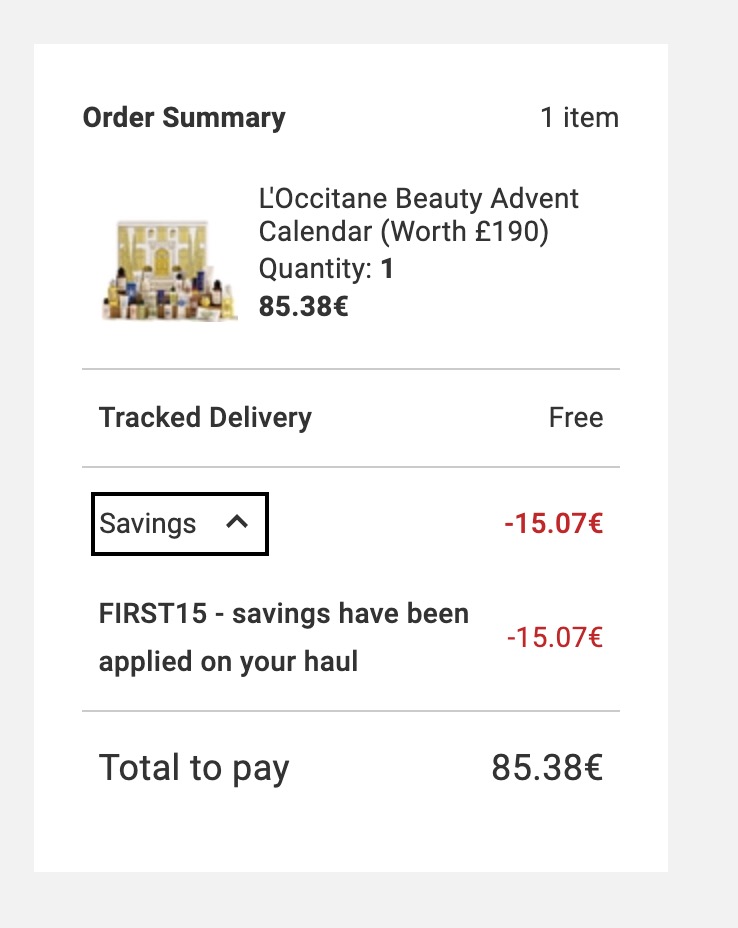The width and height of the screenshot is (738, 928).
Task: Click the word "Calendar" in the product name
Action: (316, 232)
